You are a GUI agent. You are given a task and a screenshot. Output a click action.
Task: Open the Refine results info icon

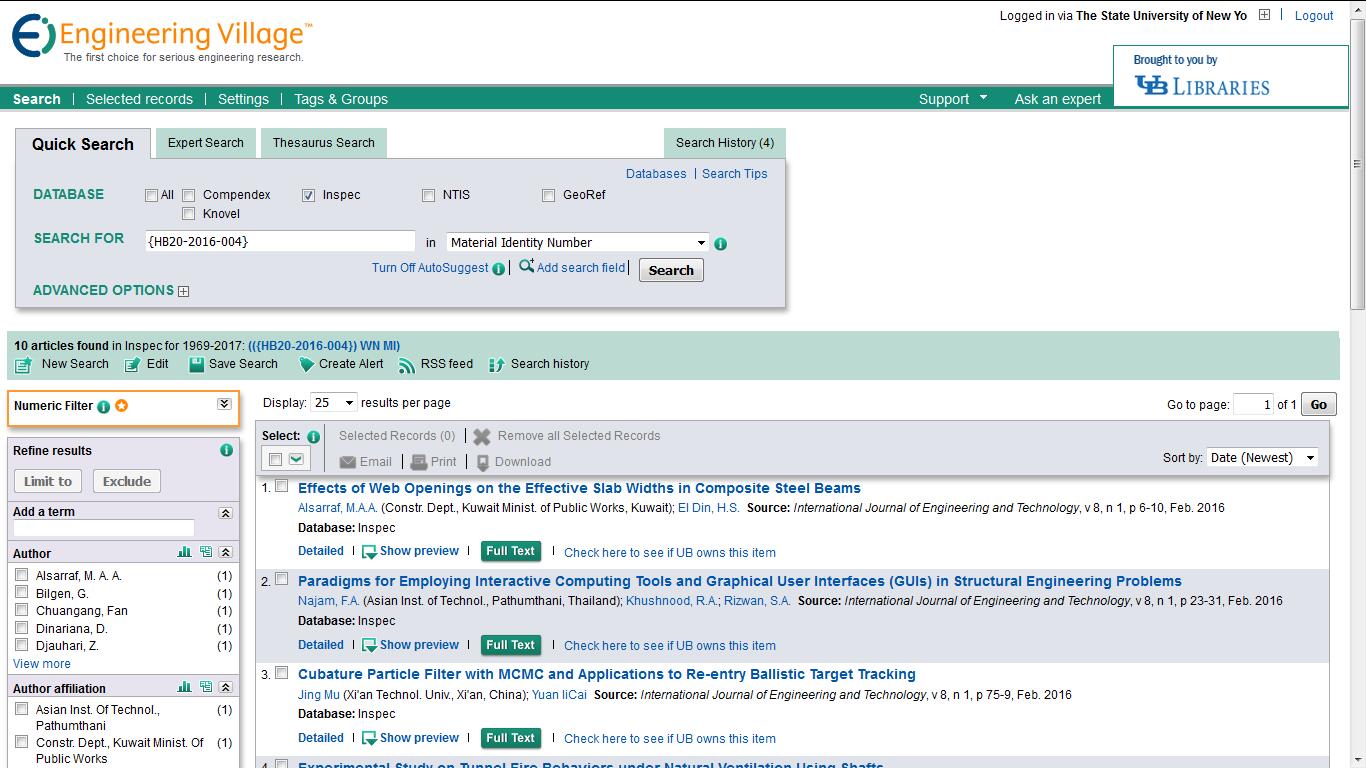pyautogui.click(x=226, y=450)
